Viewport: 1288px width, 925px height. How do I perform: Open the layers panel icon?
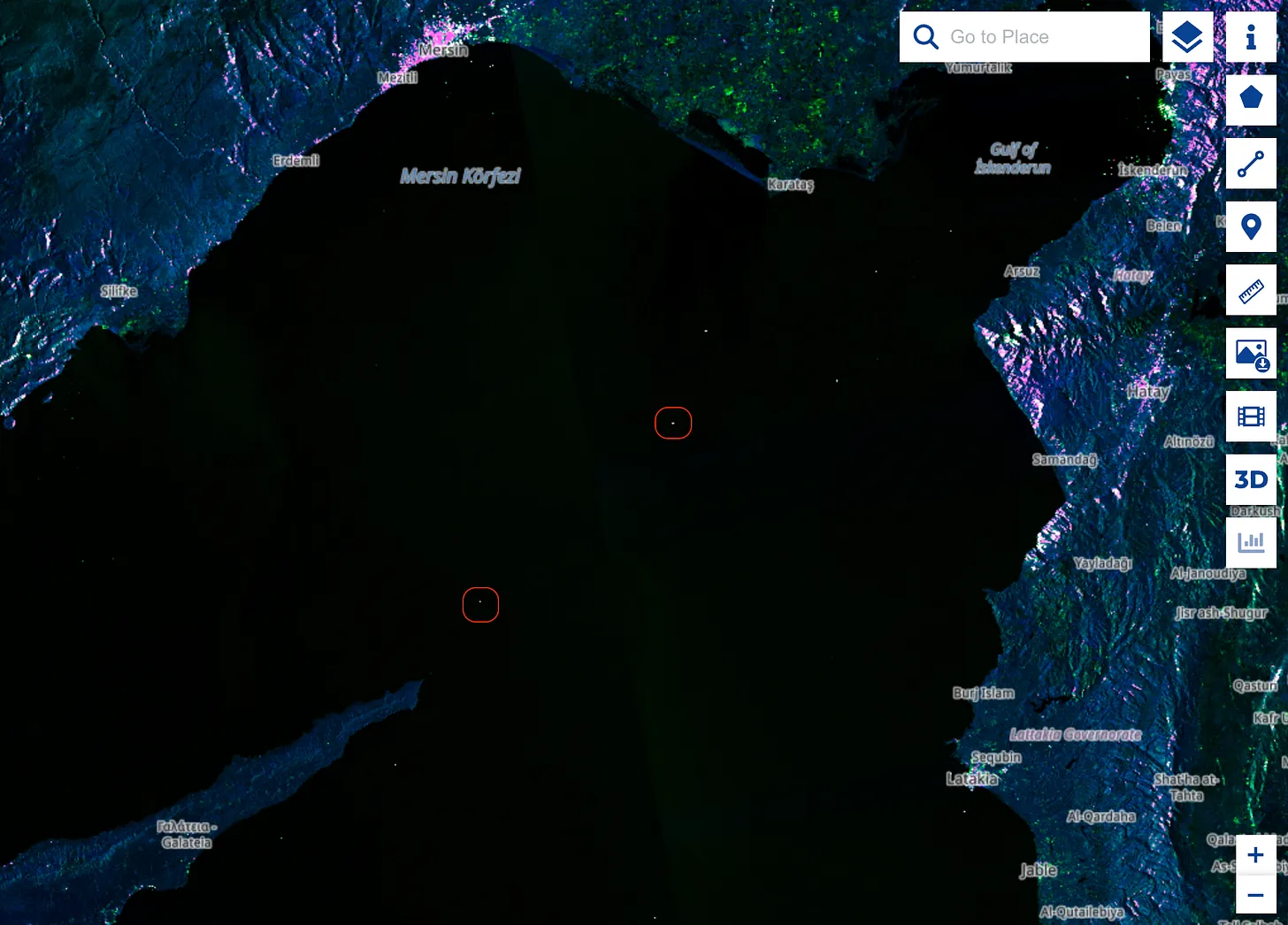click(1187, 37)
